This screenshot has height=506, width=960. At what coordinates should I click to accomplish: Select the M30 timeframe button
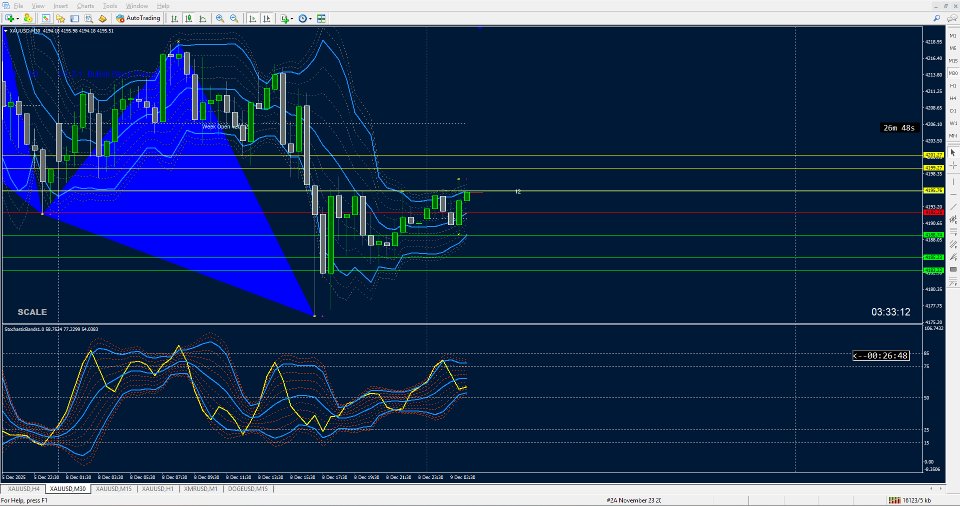tap(953, 73)
